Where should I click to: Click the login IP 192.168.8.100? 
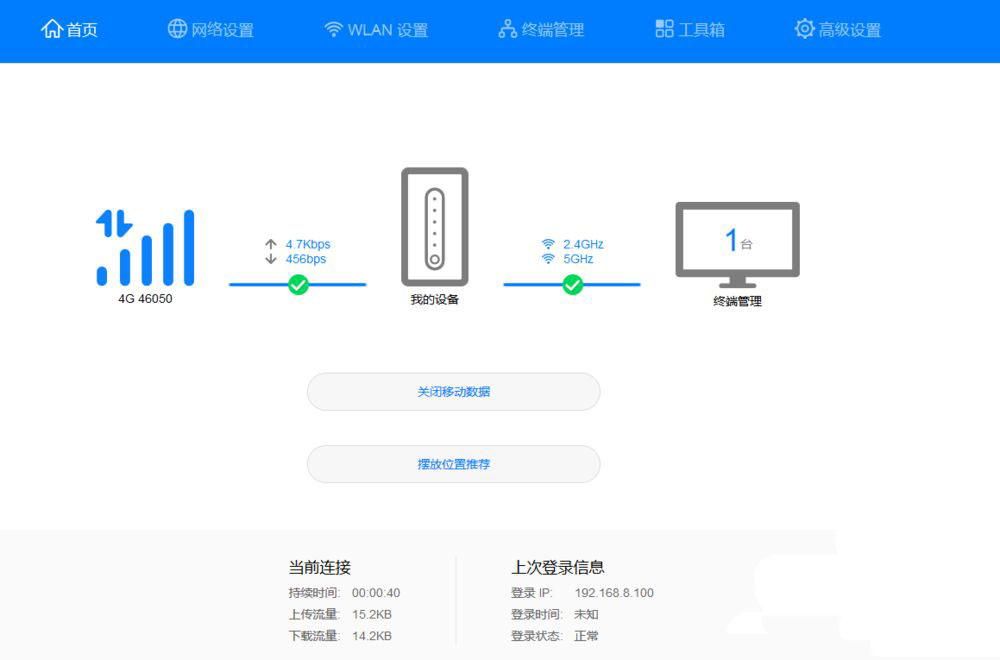pos(614,593)
